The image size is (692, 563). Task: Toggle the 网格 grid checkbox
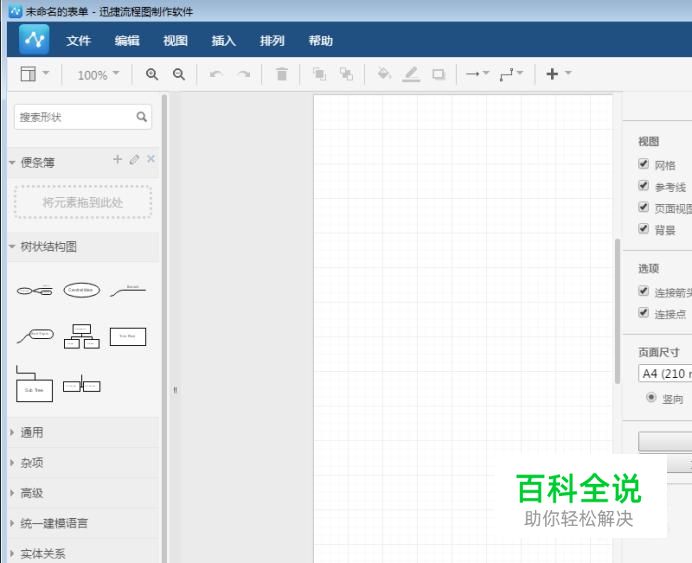click(643, 164)
